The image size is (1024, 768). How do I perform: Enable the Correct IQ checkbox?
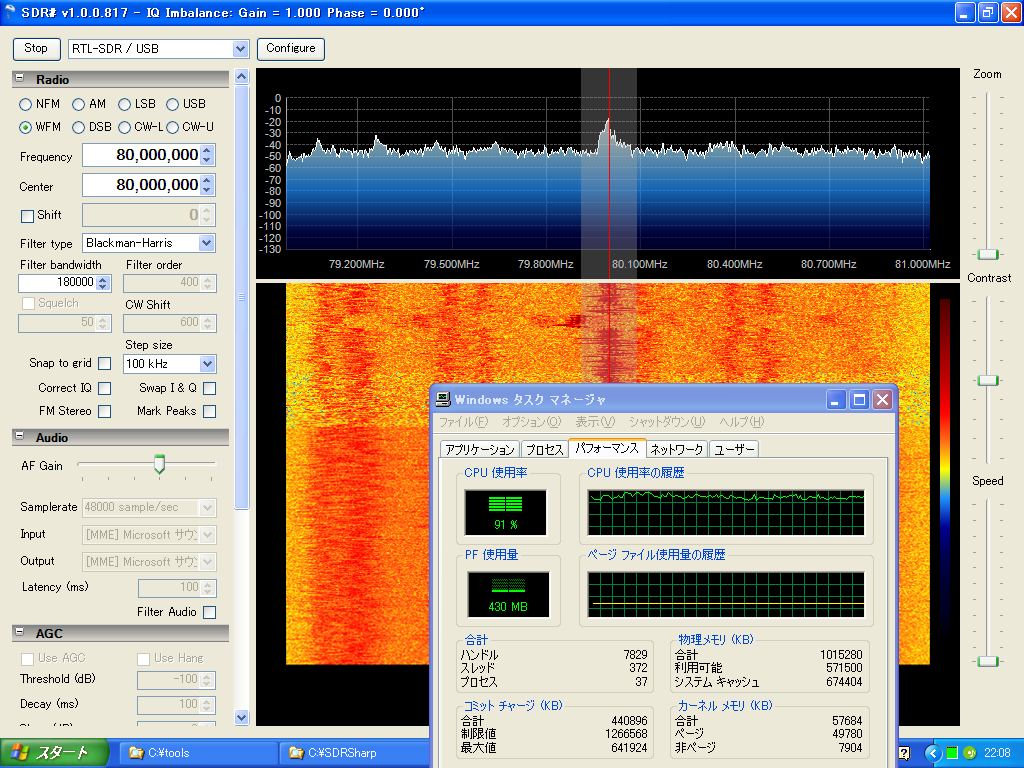click(104, 389)
